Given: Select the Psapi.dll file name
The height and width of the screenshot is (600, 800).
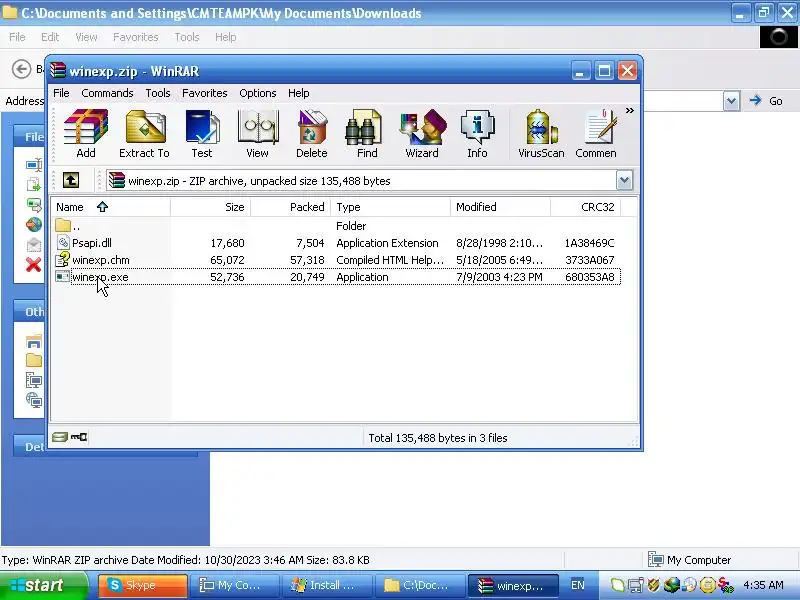Looking at the screenshot, I should point(92,243).
